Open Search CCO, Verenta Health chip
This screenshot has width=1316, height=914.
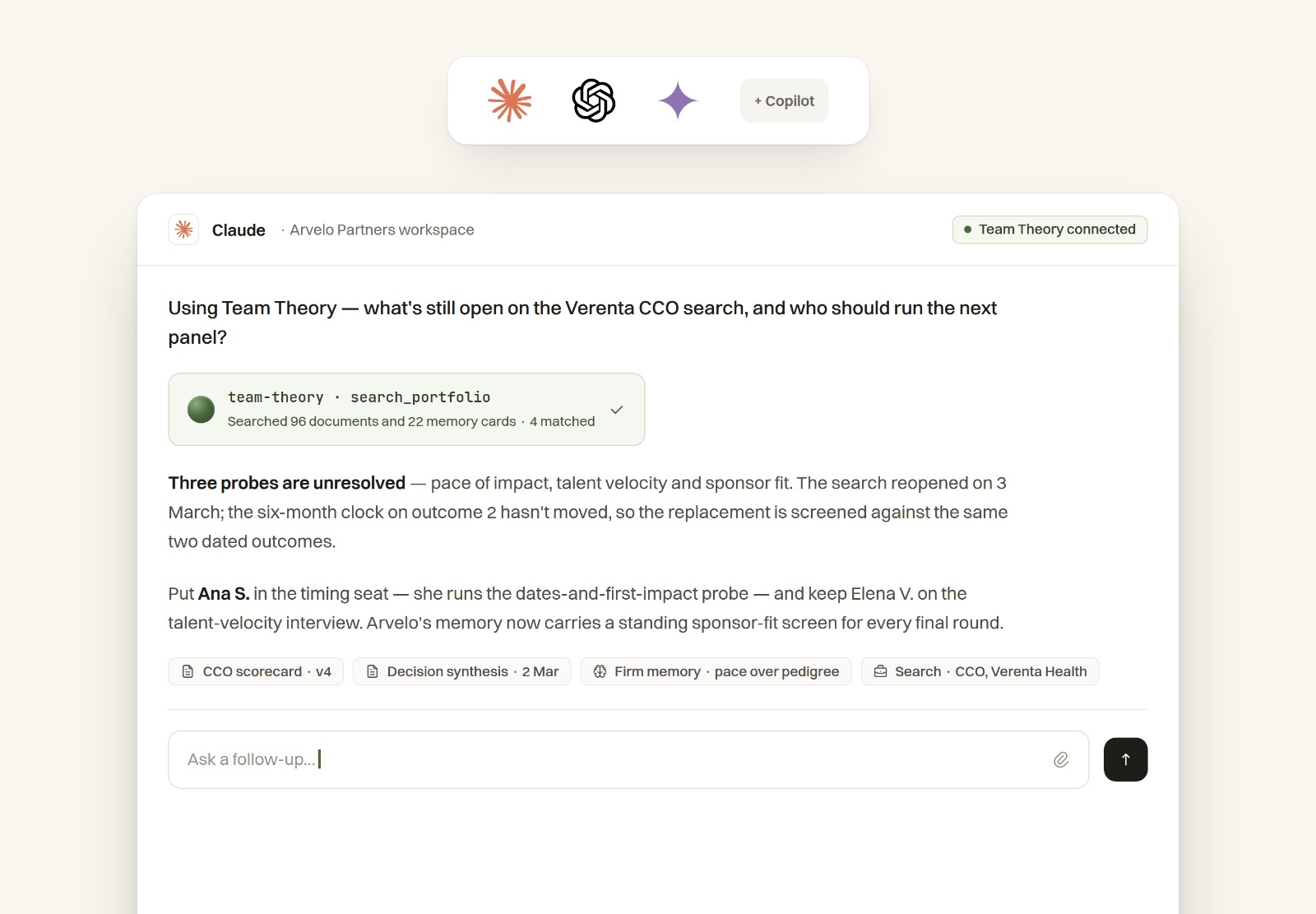click(x=980, y=671)
